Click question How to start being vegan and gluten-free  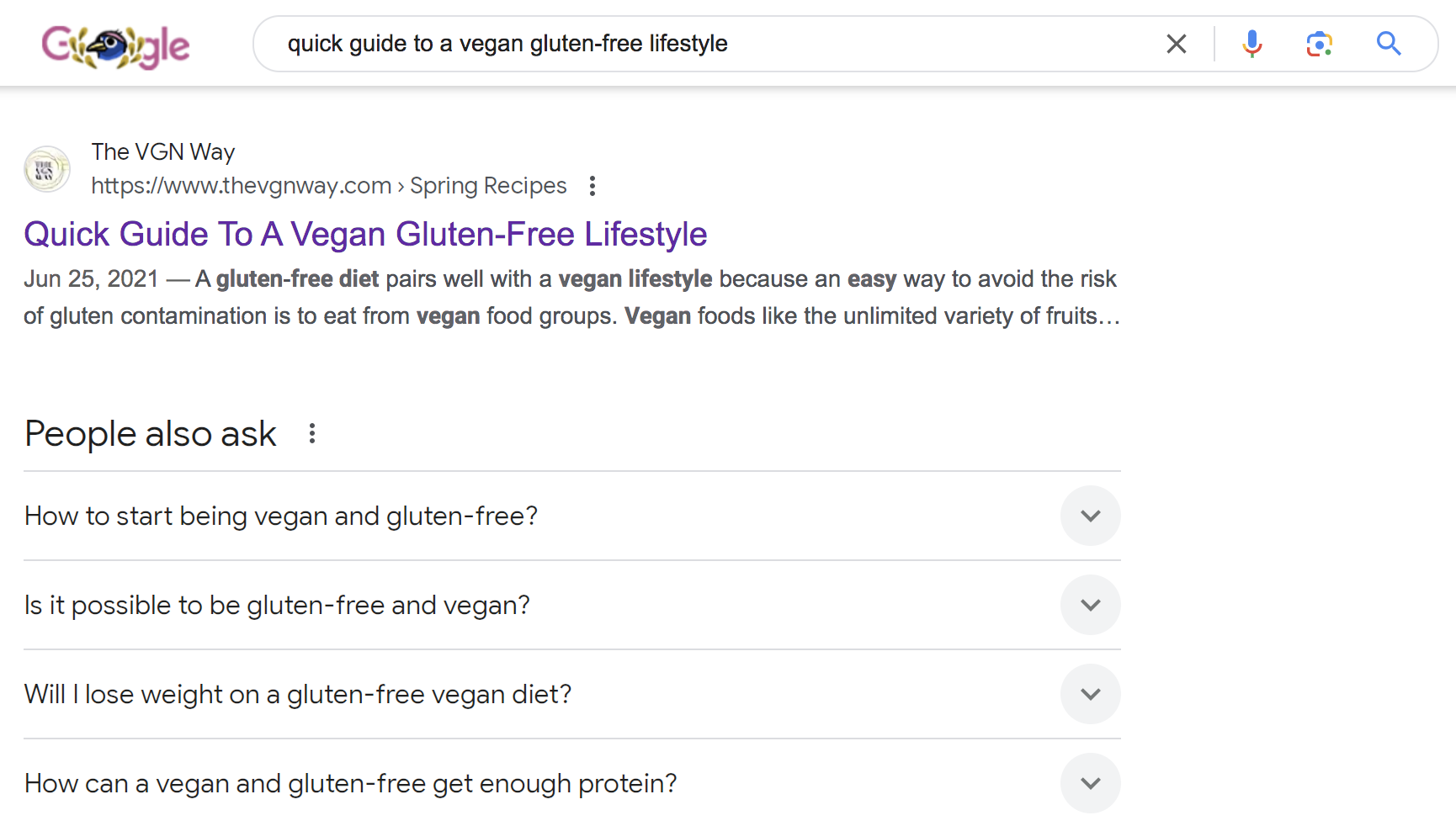click(x=281, y=516)
